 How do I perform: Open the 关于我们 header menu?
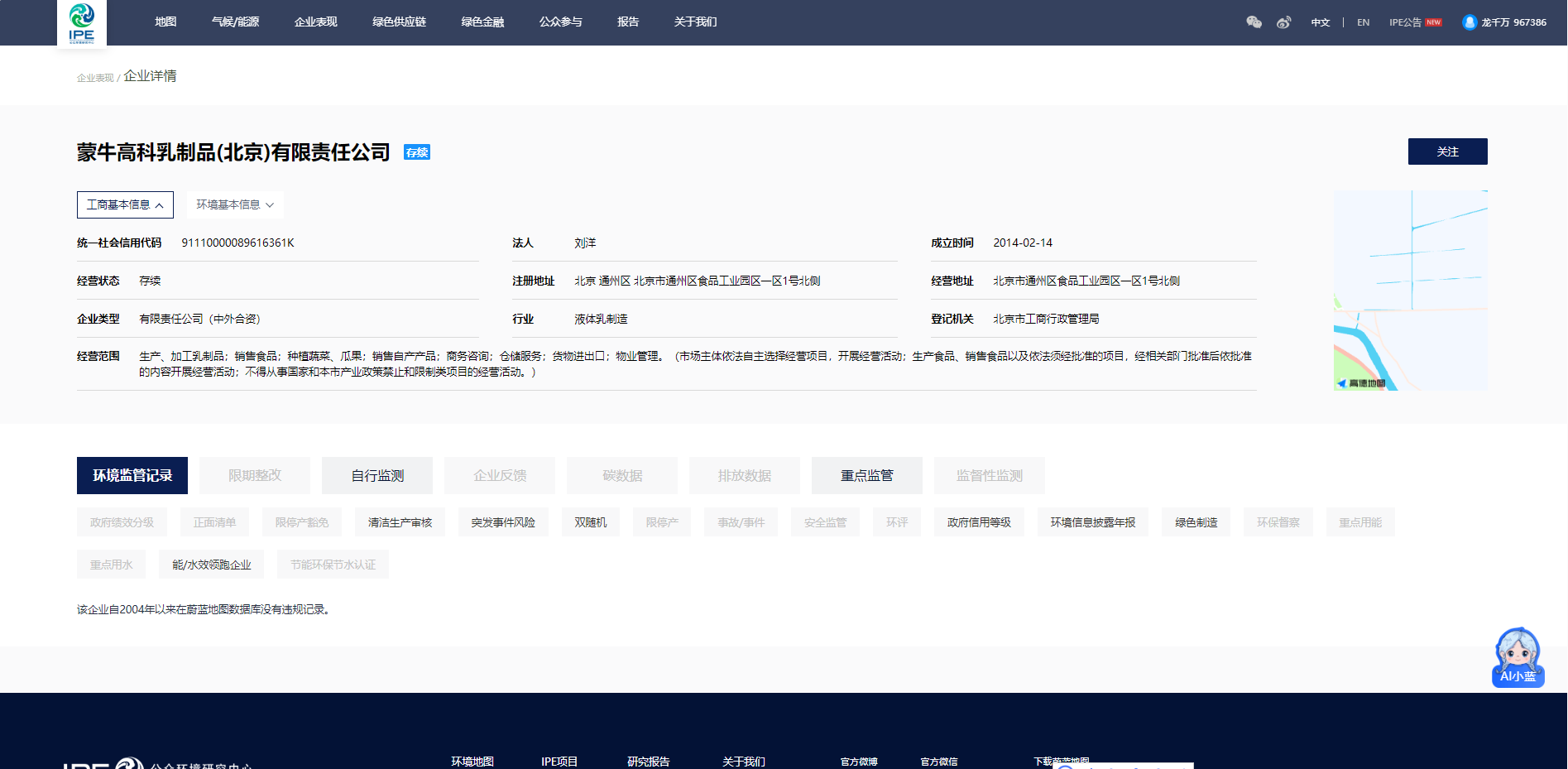click(x=695, y=22)
